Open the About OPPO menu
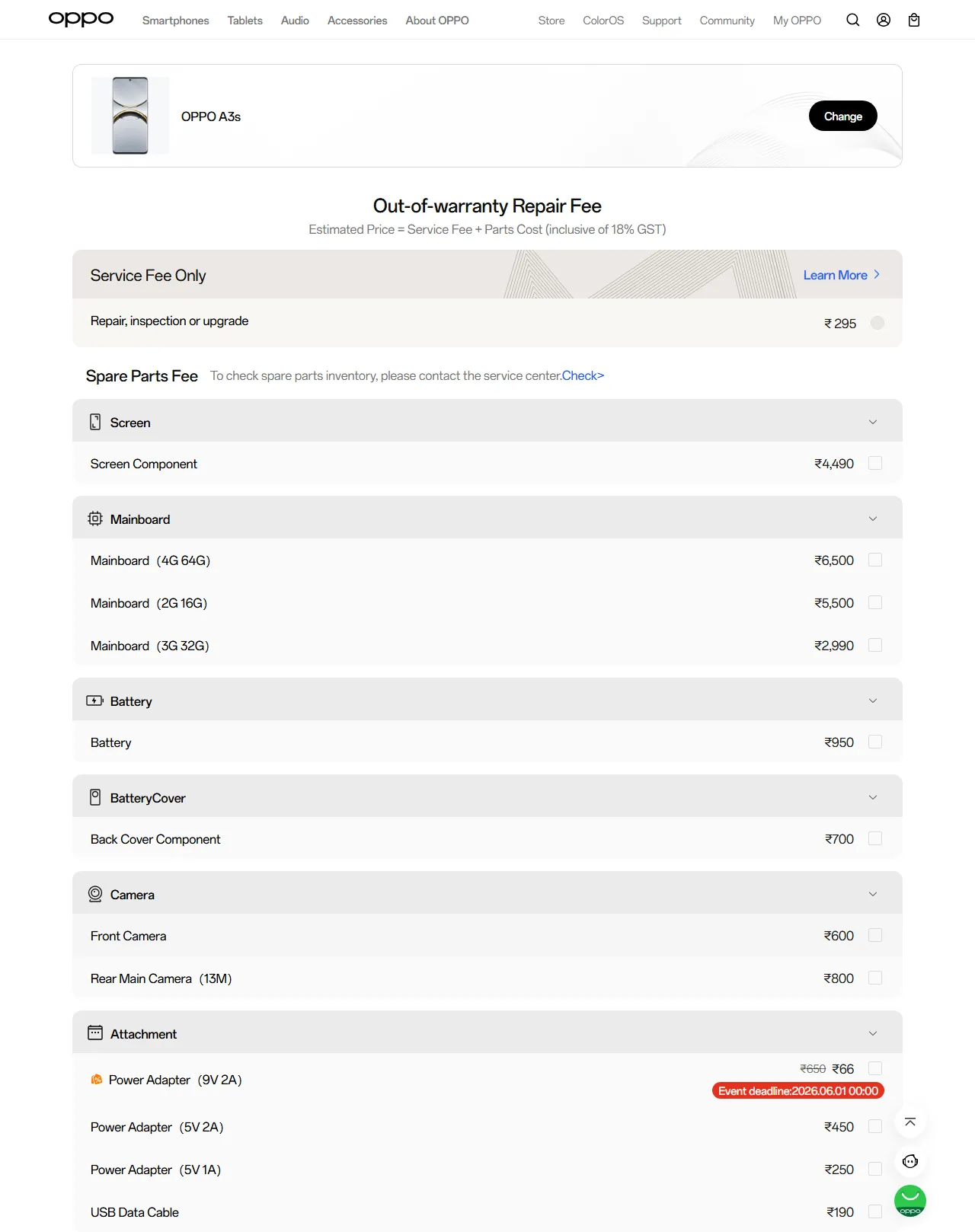975x1232 pixels. point(437,21)
